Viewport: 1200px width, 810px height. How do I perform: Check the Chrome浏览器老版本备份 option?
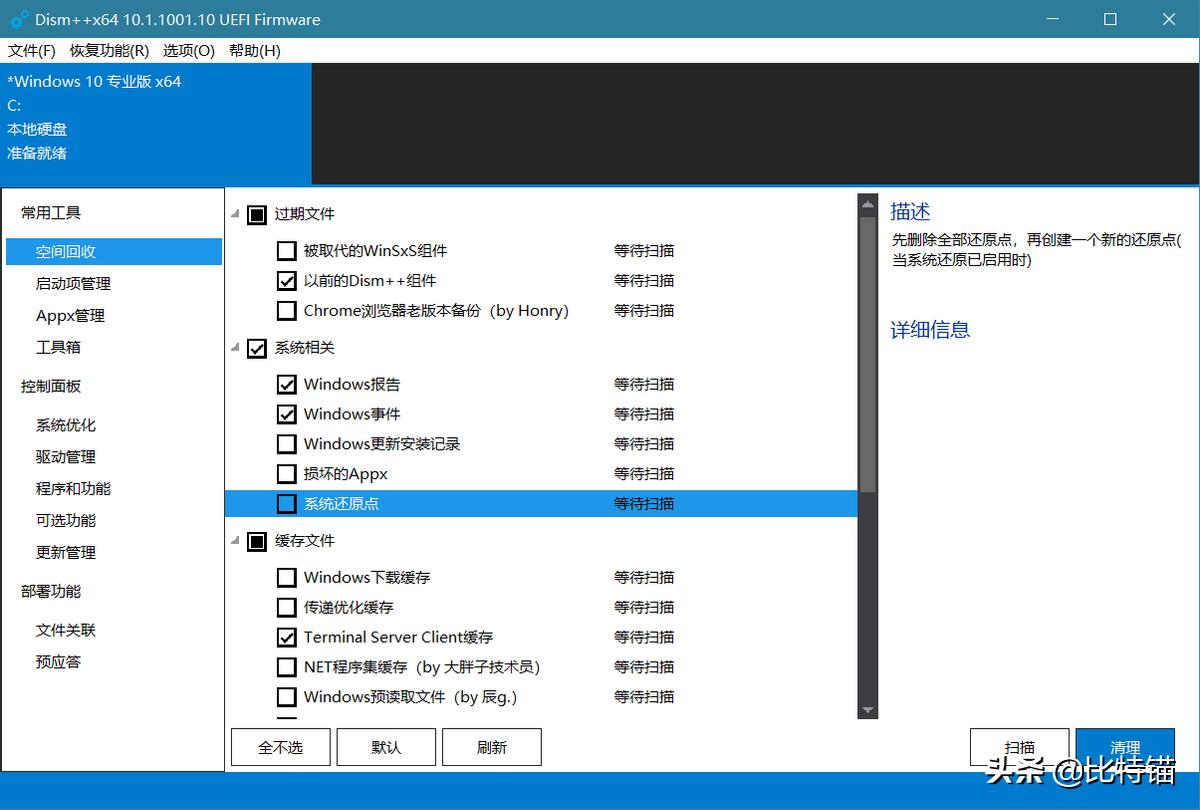tap(287, 311)
